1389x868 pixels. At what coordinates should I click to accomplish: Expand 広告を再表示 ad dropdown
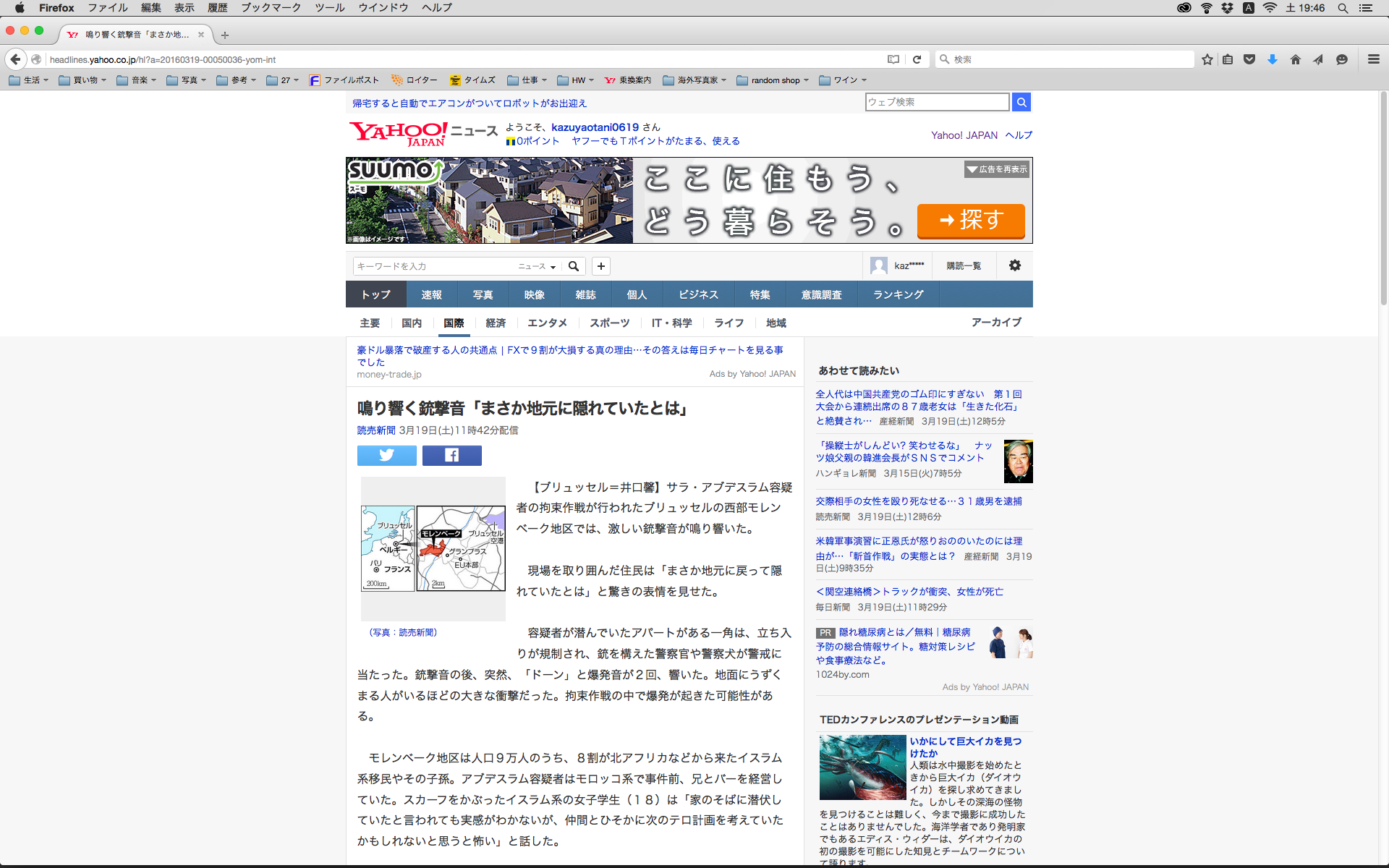pos(996,169)
